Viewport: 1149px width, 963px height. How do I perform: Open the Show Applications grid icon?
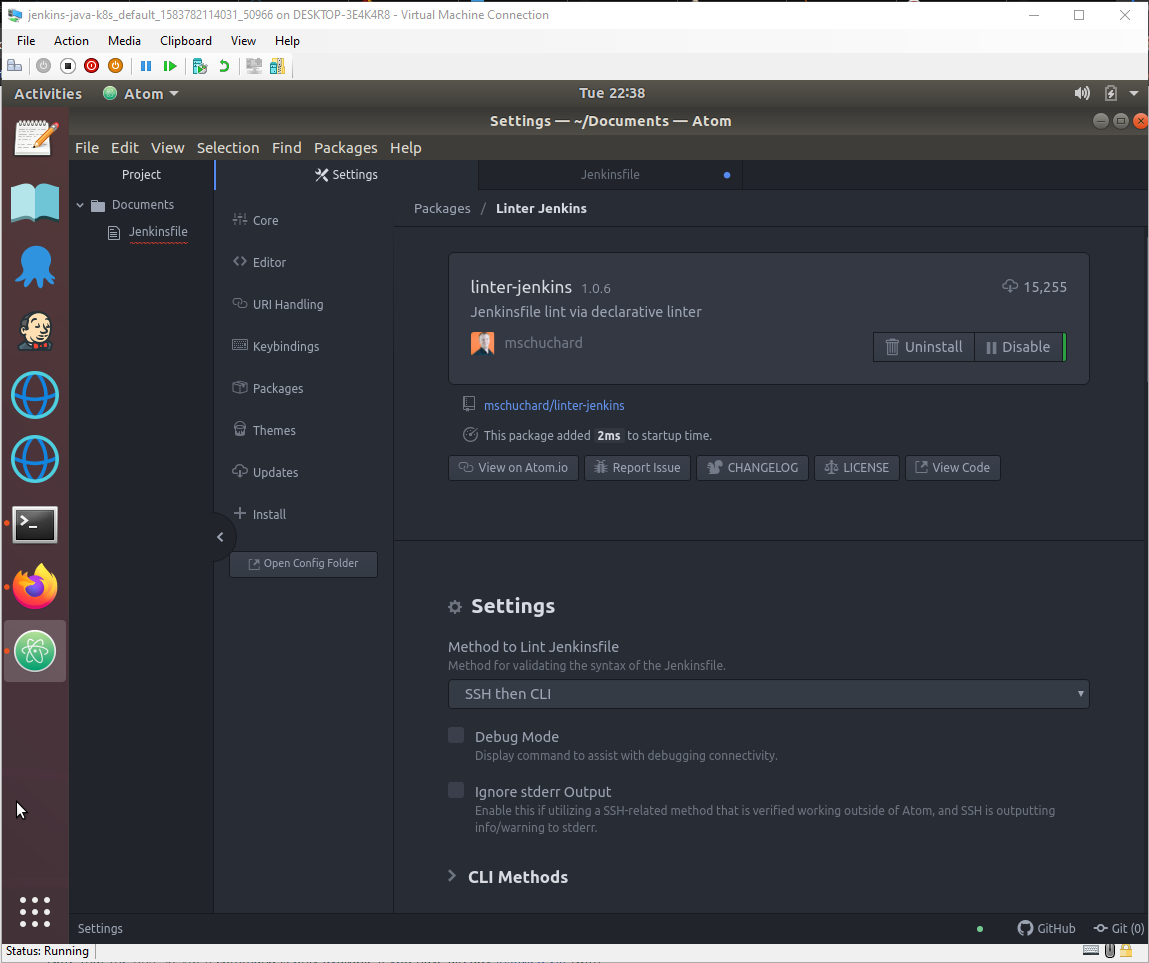(35, 911)
